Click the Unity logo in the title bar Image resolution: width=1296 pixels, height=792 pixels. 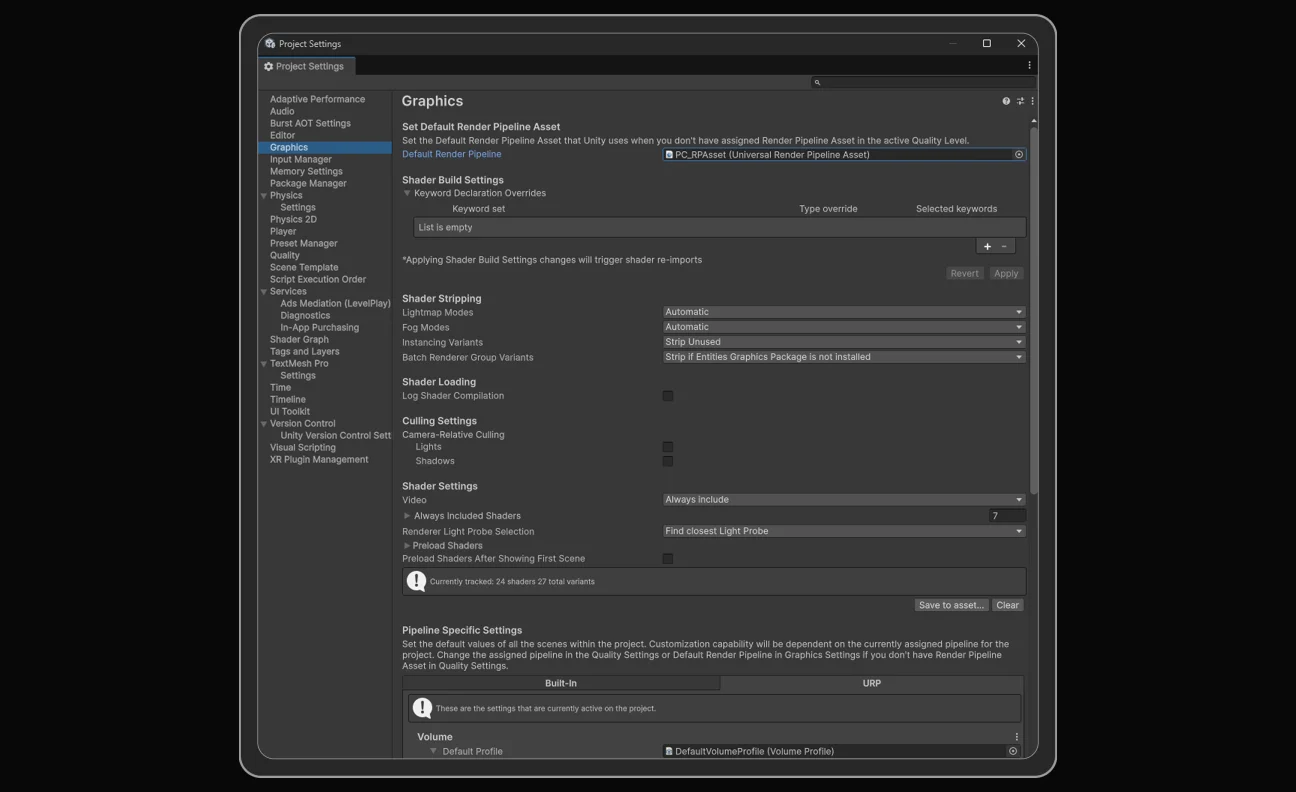(270, 44)
